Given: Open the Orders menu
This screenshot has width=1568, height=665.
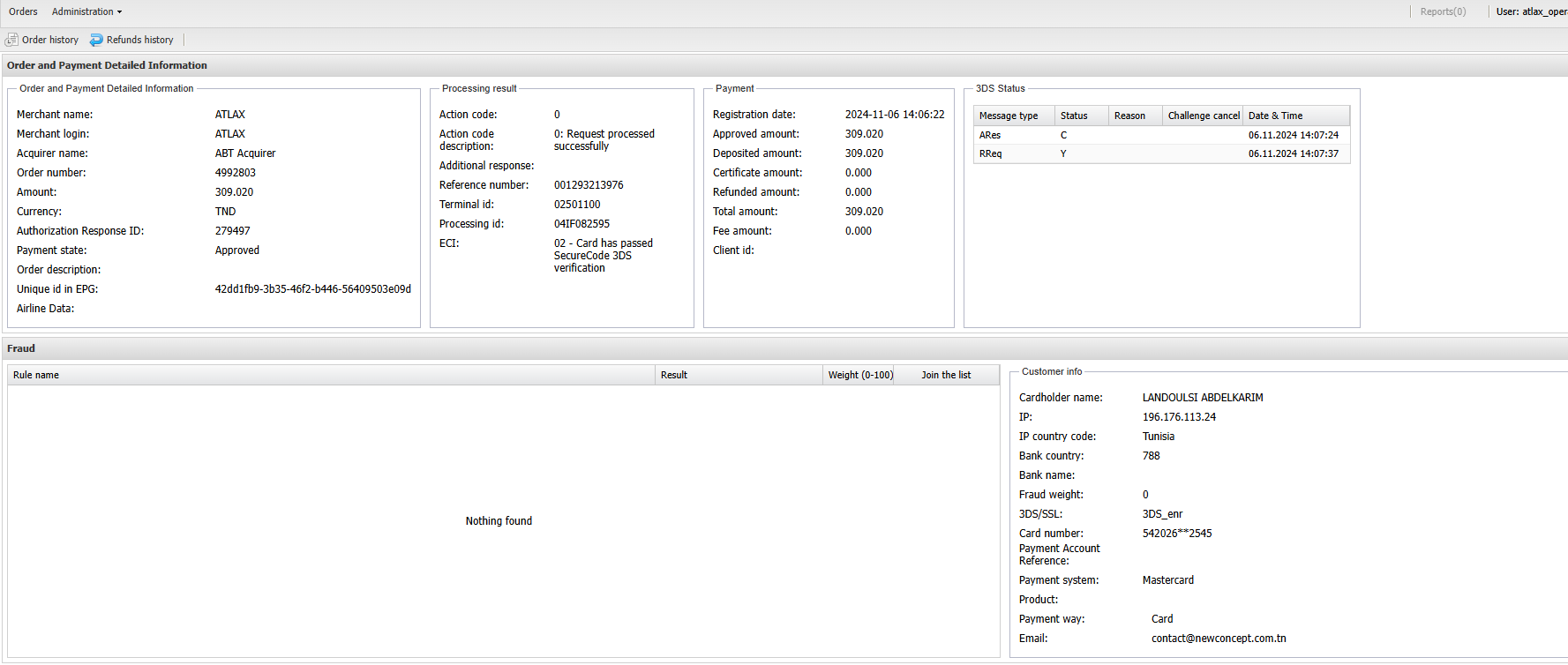Looking at the screenshot, I should click(23, 11).
